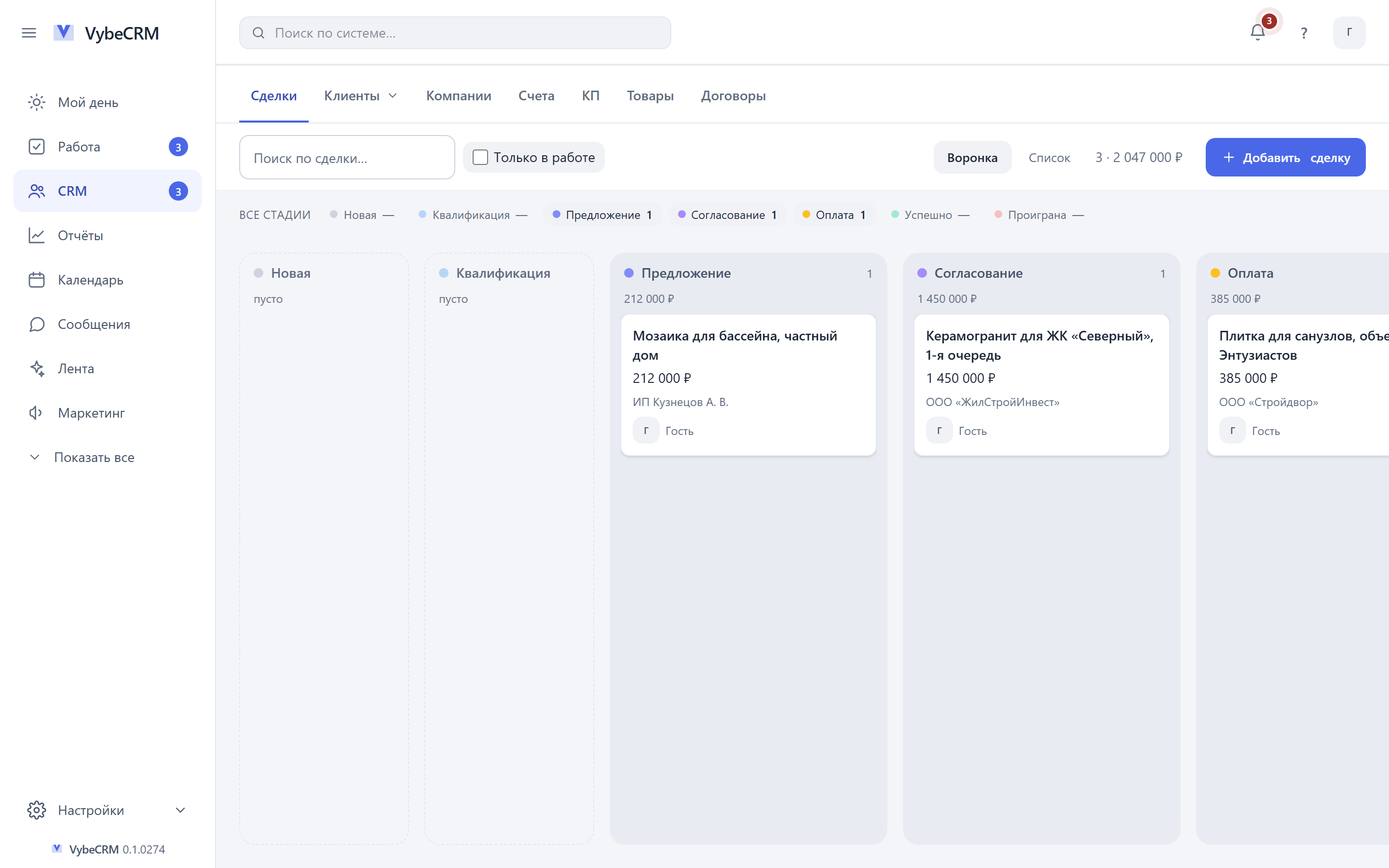Filter by Проиграна stage chip
This screenshot has width=1389, height=868.
1039,215
